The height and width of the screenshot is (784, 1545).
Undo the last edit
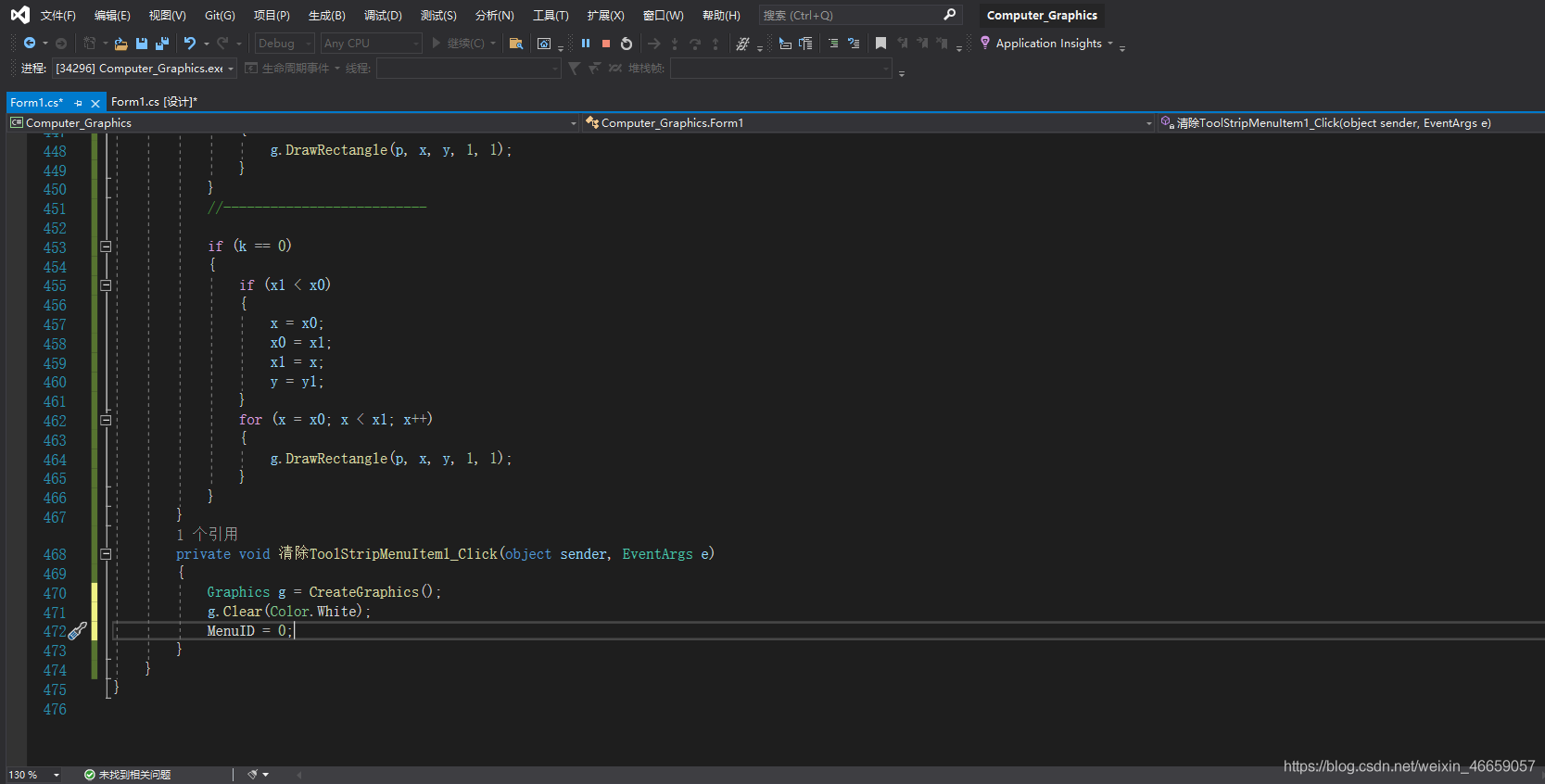pos(190,44)
